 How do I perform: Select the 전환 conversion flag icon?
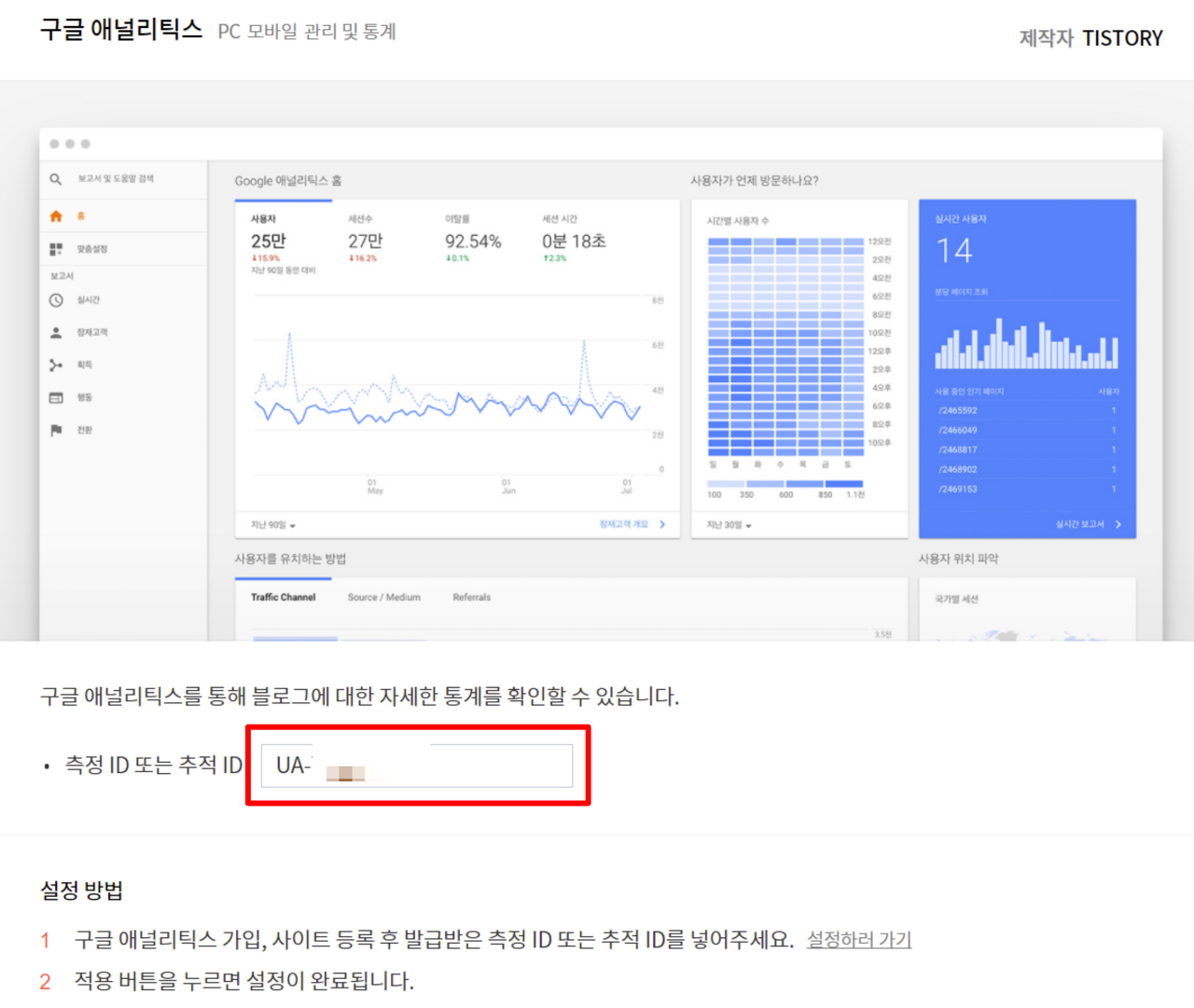point(56,430)
